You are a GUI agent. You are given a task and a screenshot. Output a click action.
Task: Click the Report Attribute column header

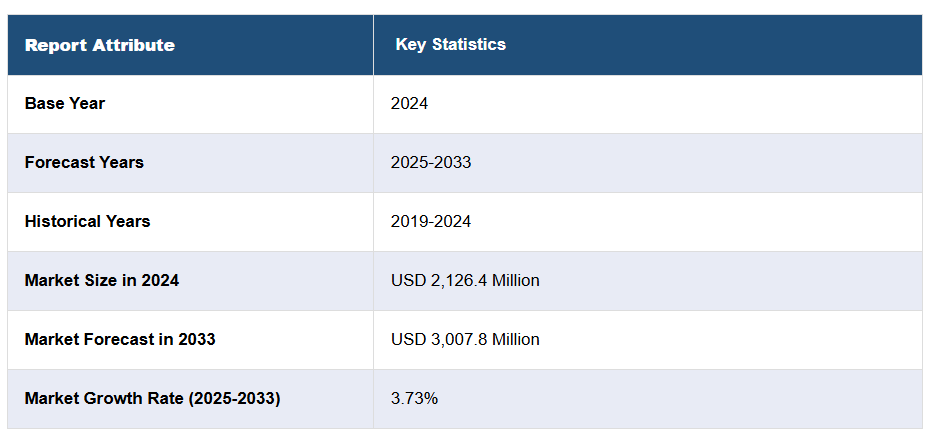click(x=99, y=45)
